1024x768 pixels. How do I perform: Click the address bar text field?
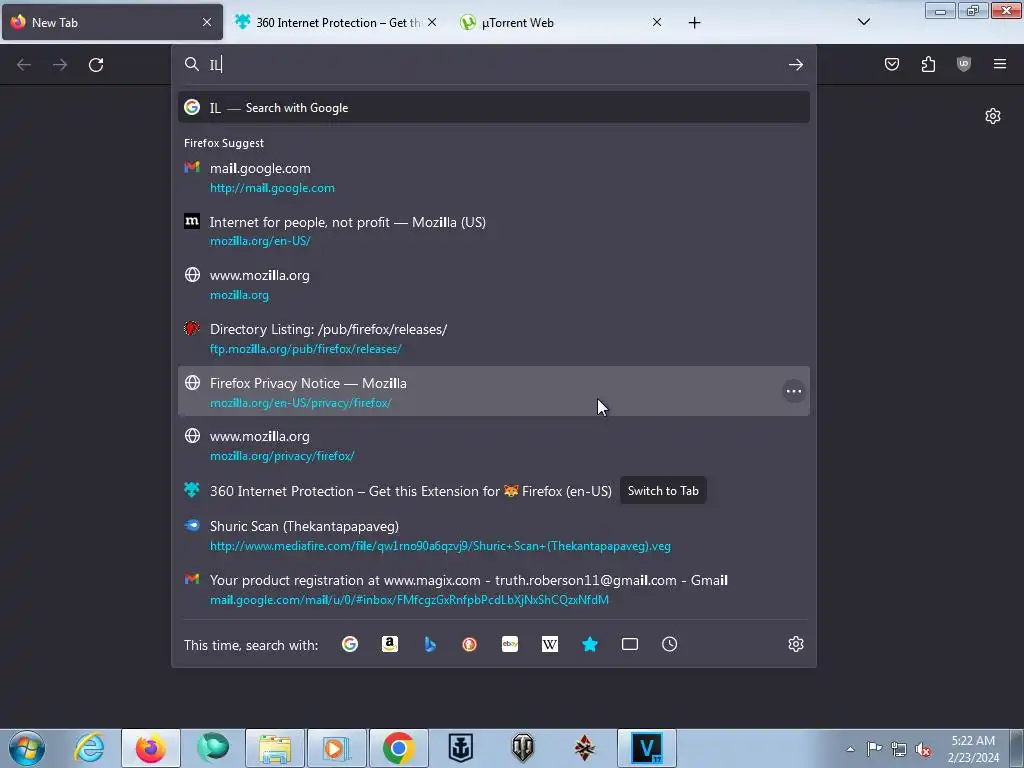tap(496, 64)
